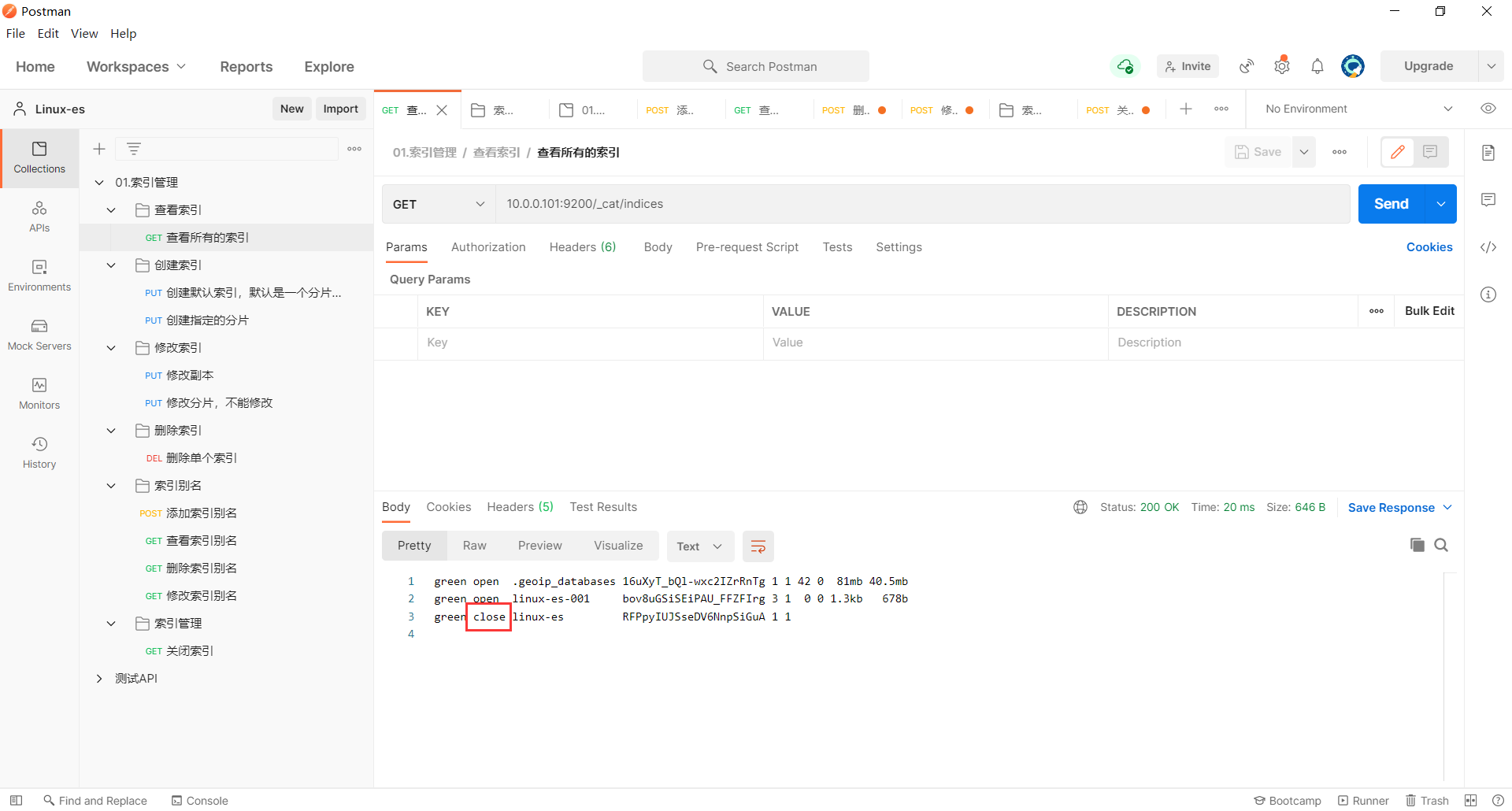Open the APIs sidebar panel
This screenshot has height=811, width=1512.
click(x=39, y=217)
